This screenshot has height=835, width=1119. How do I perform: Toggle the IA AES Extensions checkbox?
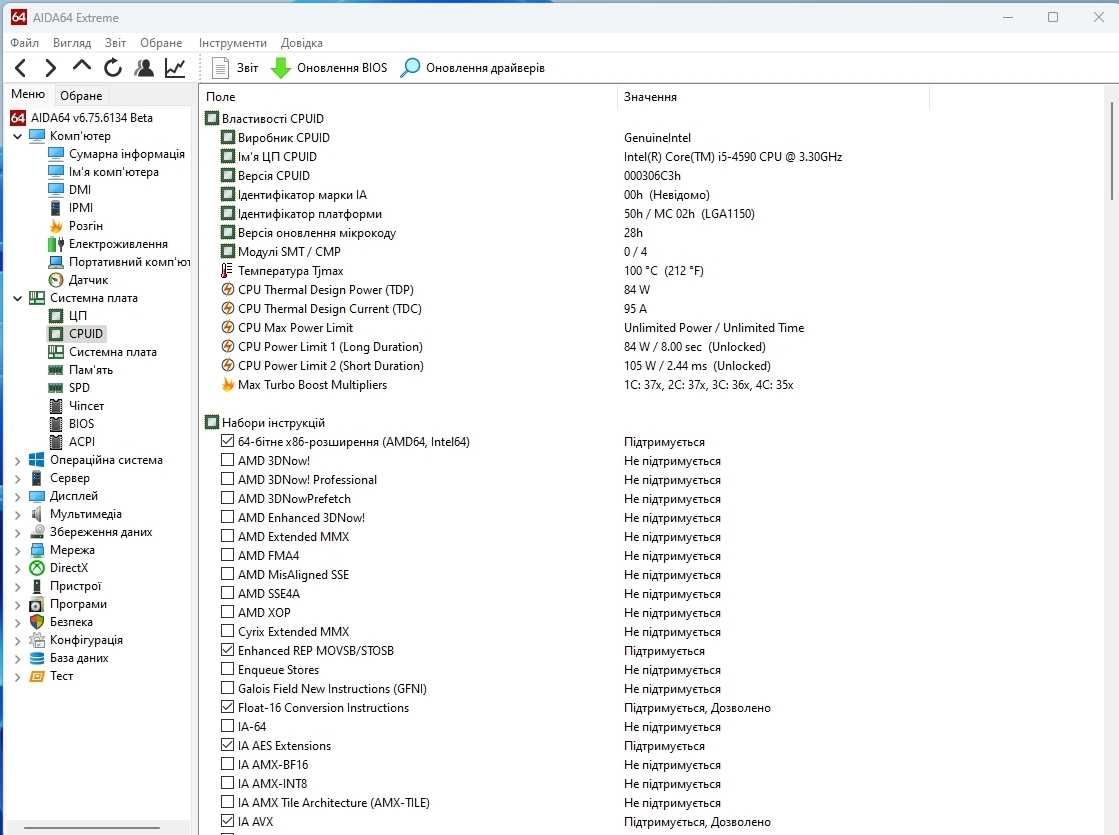click(227, 745)
